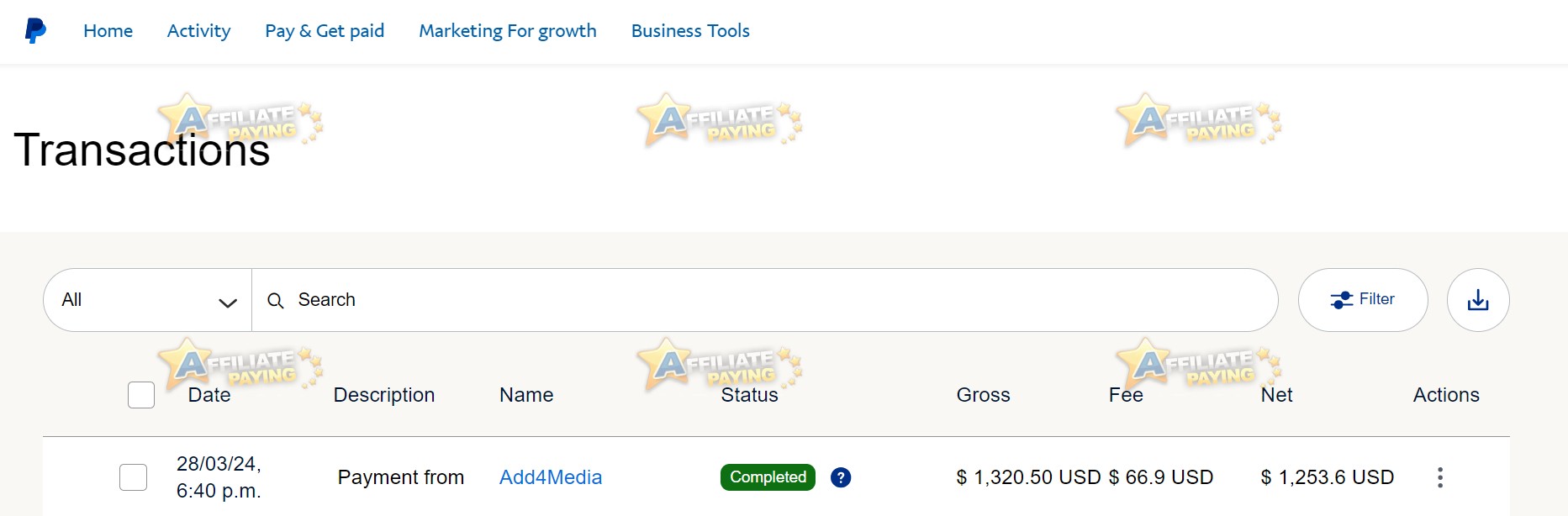Screen dimensions: 1568x516
Task: Open the Business Tools menu
Action: [x=690, y=31]
